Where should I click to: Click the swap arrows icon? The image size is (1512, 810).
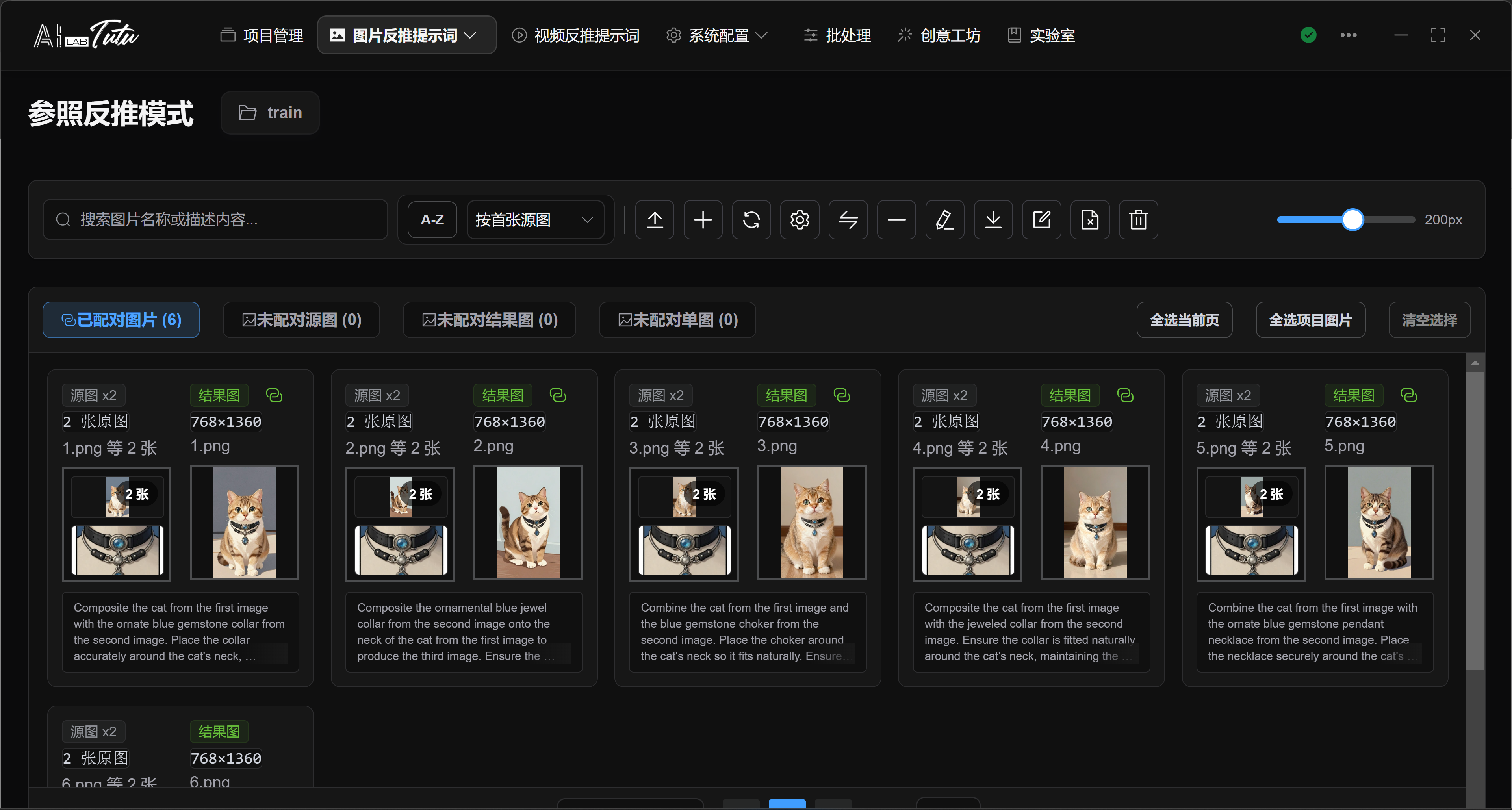point(848,220)
